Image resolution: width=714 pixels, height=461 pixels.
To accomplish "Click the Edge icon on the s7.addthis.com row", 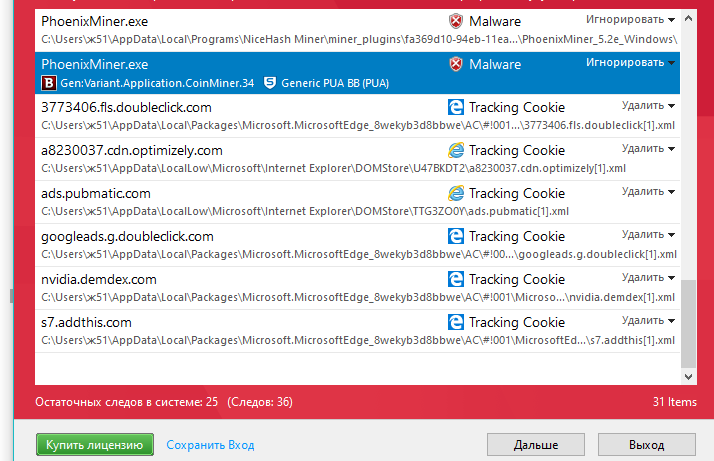I will [456, 322].
